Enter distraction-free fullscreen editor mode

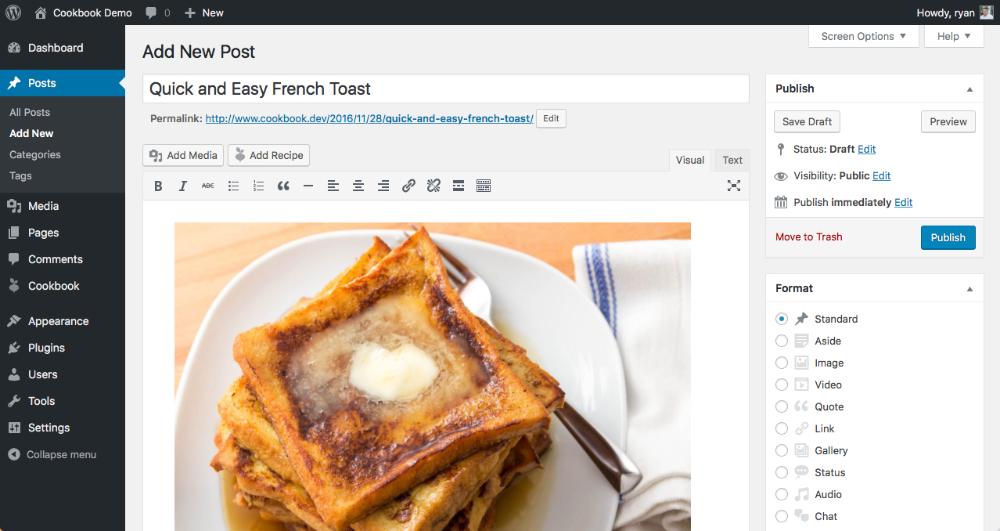(x=733, y=185)
